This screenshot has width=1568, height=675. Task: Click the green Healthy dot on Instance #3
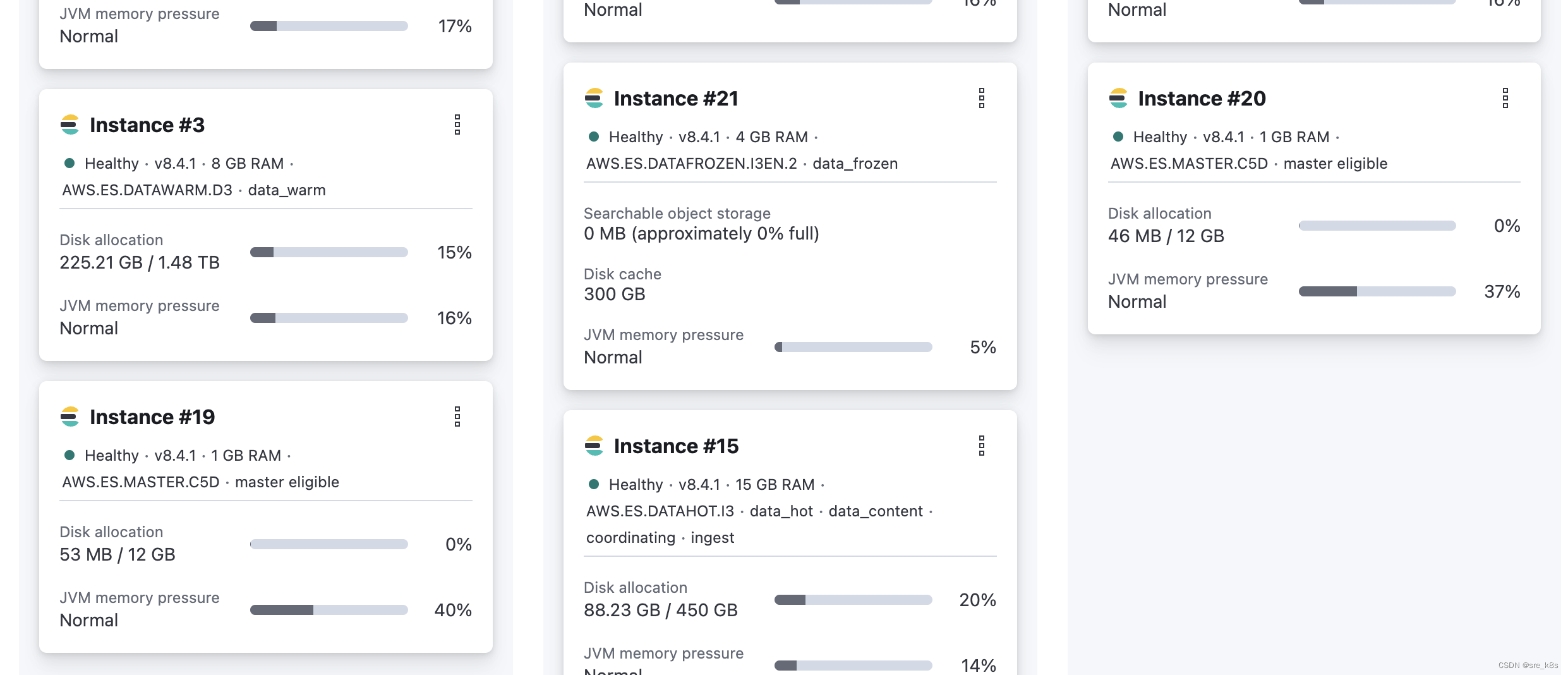coord(69,164)
